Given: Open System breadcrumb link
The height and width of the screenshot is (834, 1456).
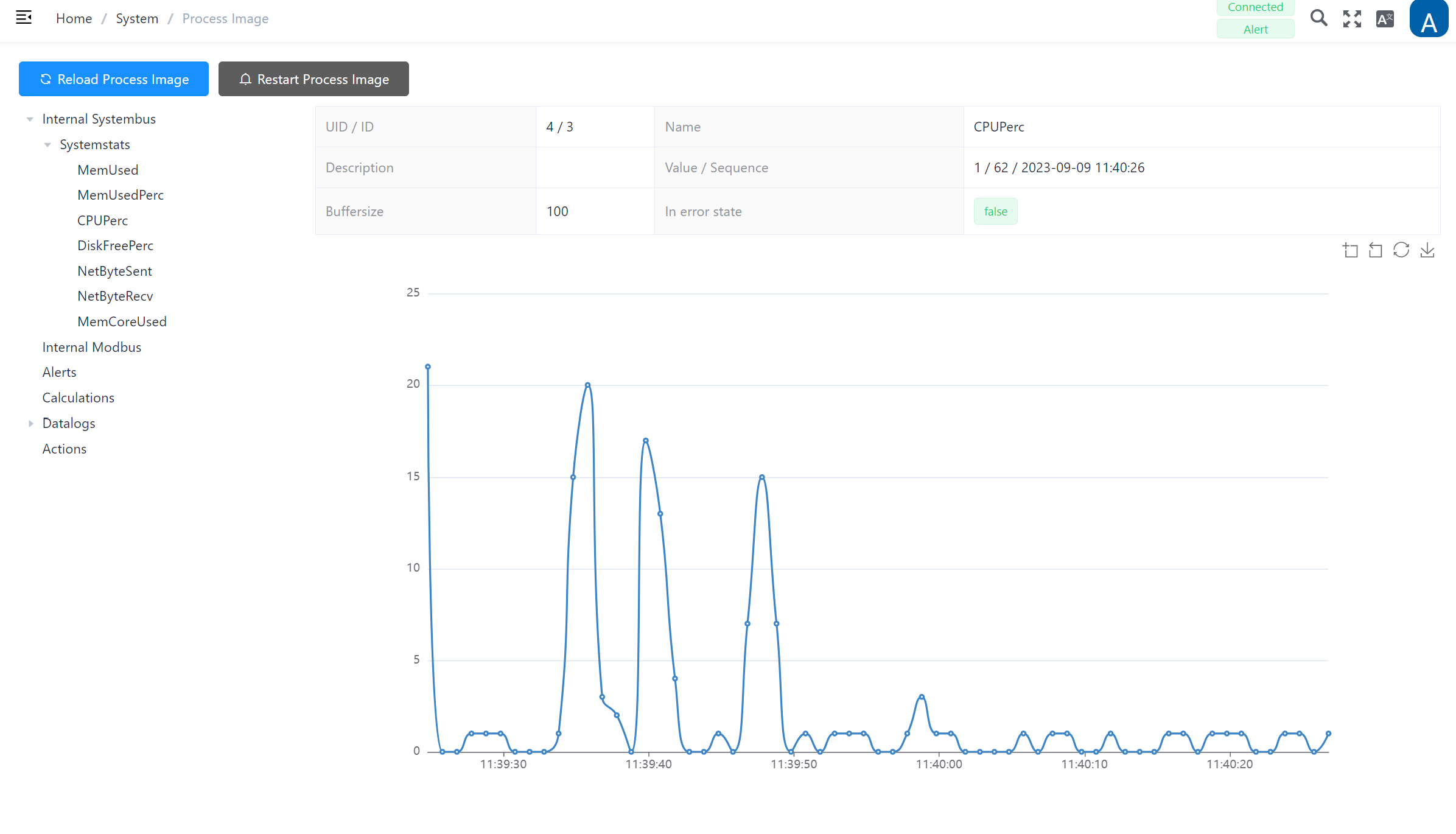Looking at the screenshot, I should 137,19.
